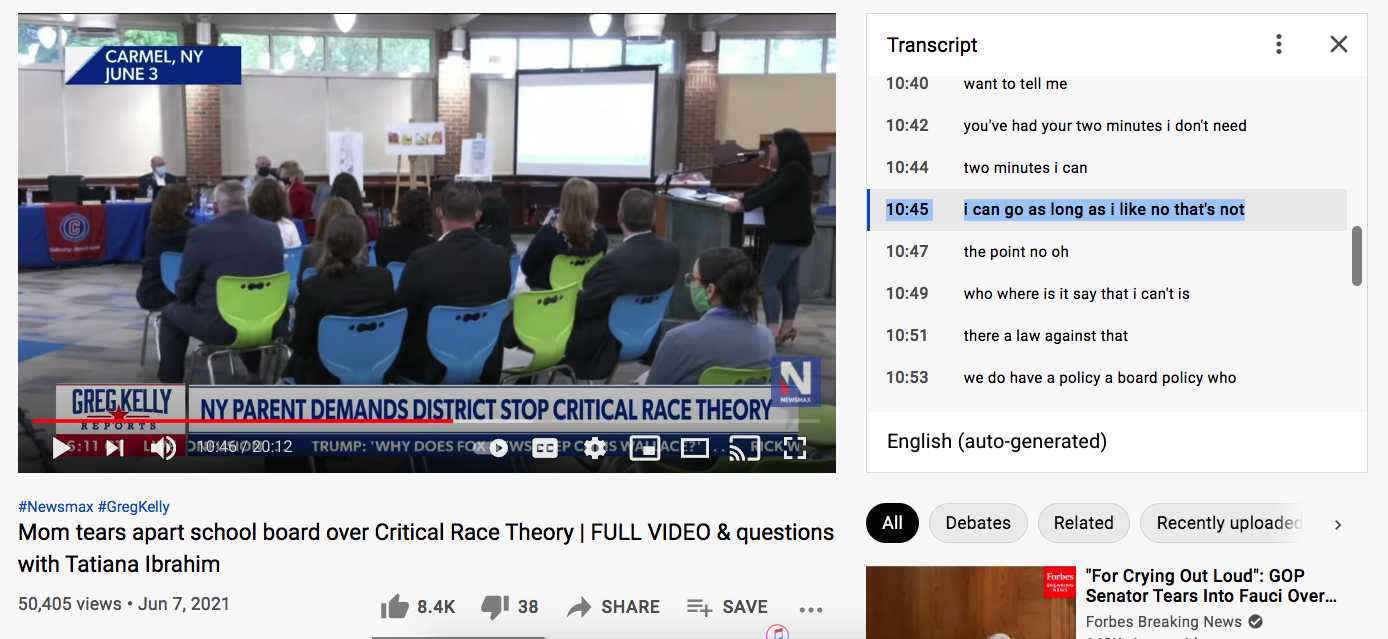Jump to 'the point no oh' line
Viewport: 1388px width, 639px height.
click(1107, 252)
